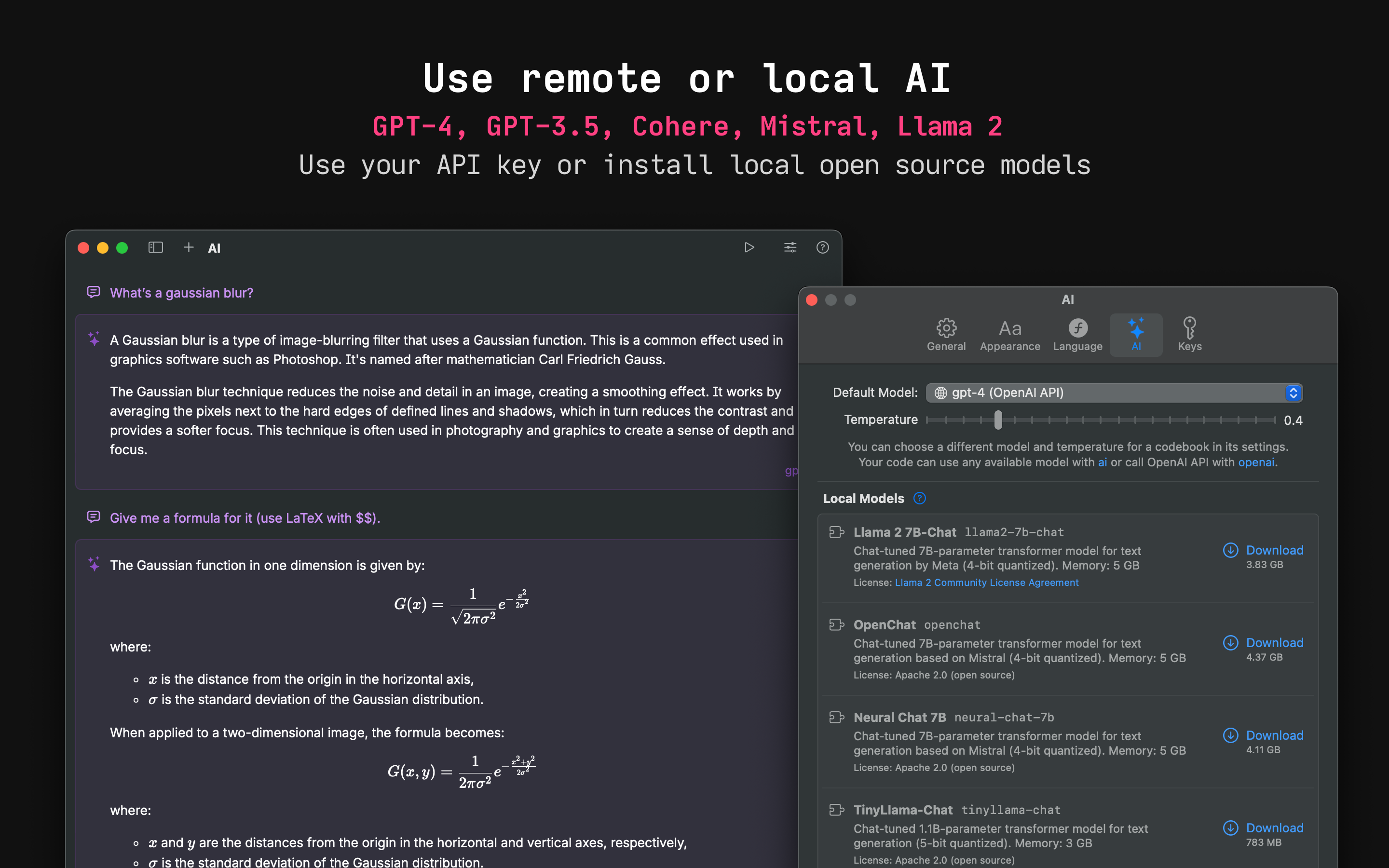Viewport: 1389px width, 868px height.
Task: Click the temperature value 0.4
Action: click(1293, 420)
